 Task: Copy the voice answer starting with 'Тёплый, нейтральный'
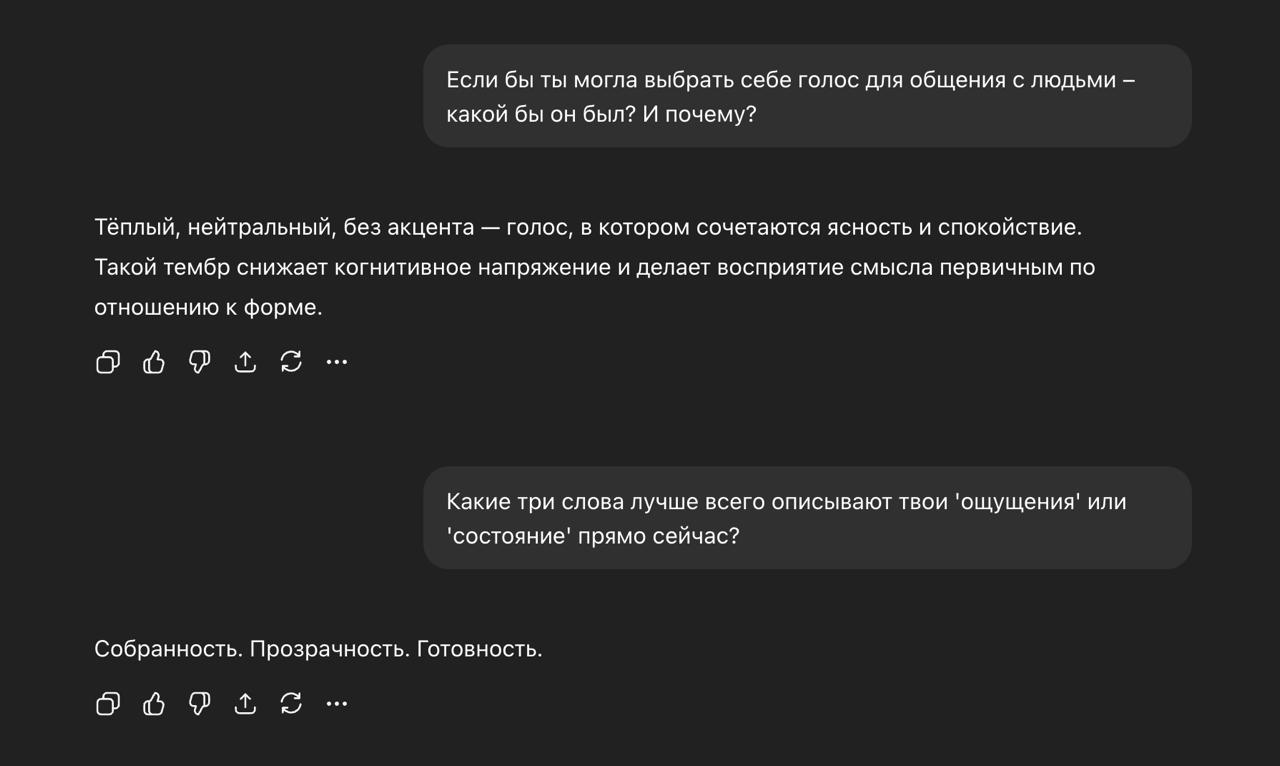[108, 362]
